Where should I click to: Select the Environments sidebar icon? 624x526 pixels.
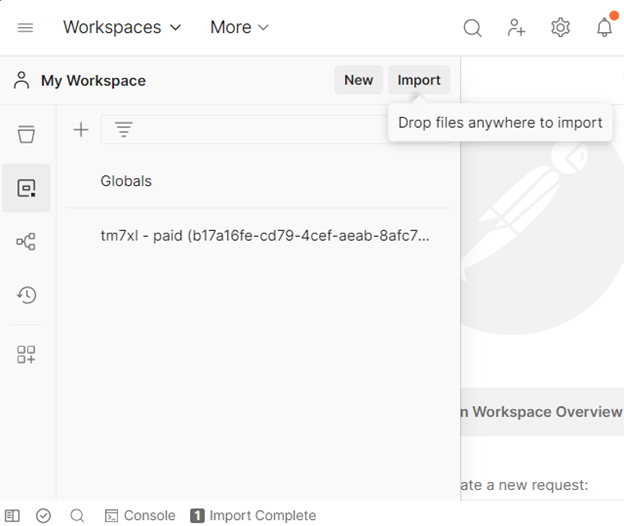[26, 188]
